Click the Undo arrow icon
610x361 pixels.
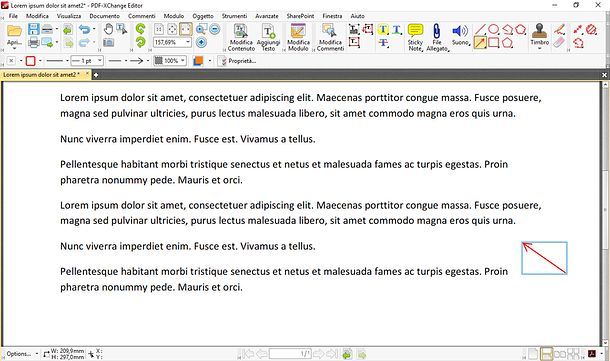point(84,29)
